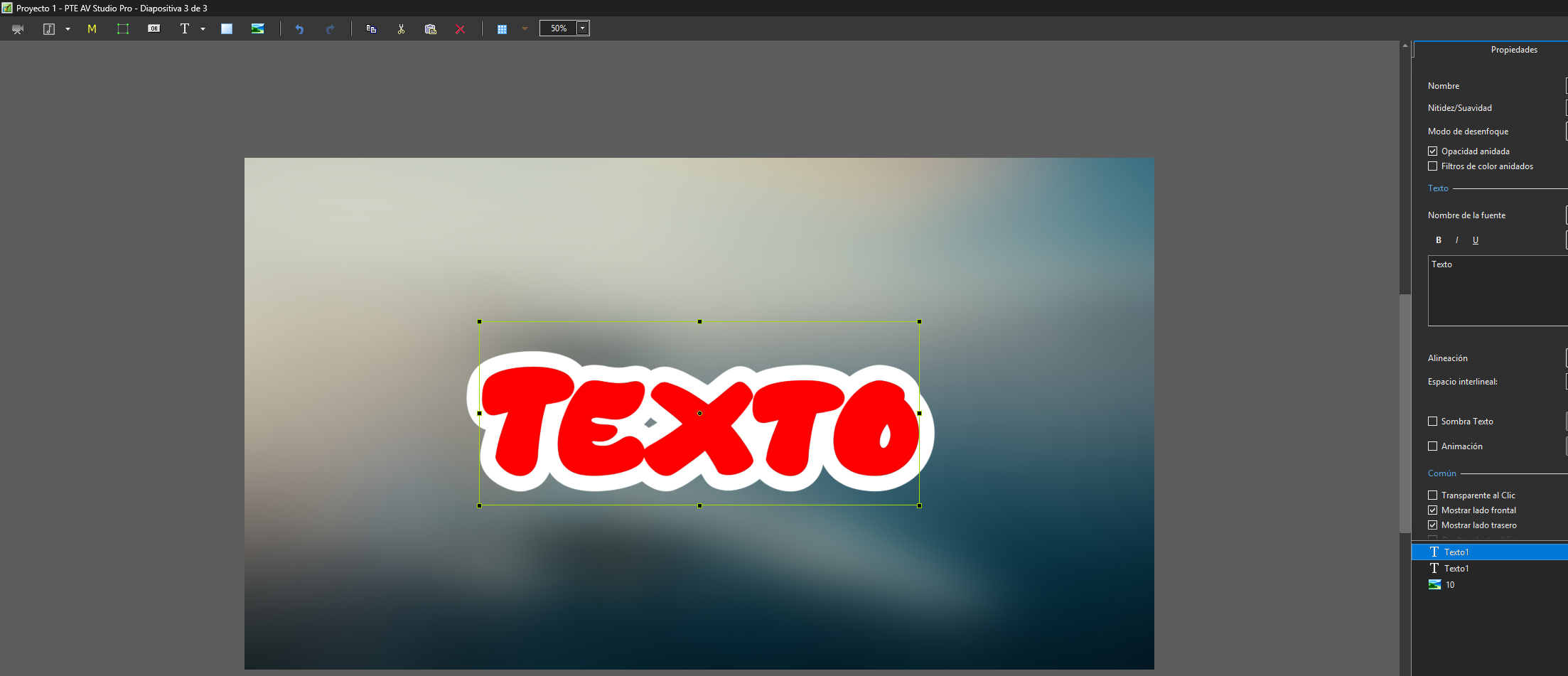The height and width of the screenshot is (676, 1568).
Task: Open the audio icon dropdown arrow
Action: click(68, 29)
